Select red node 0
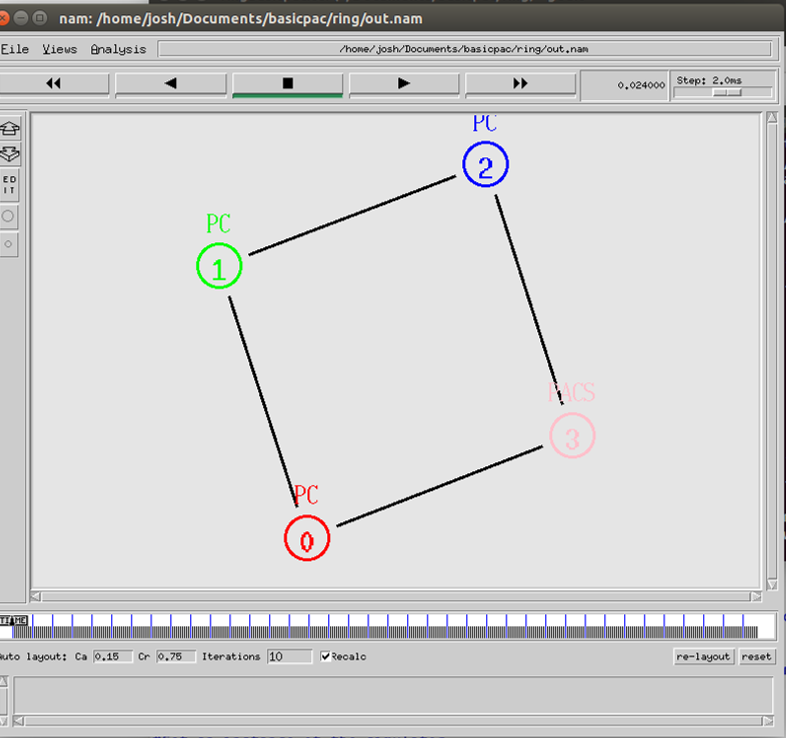 coord(307,538)
